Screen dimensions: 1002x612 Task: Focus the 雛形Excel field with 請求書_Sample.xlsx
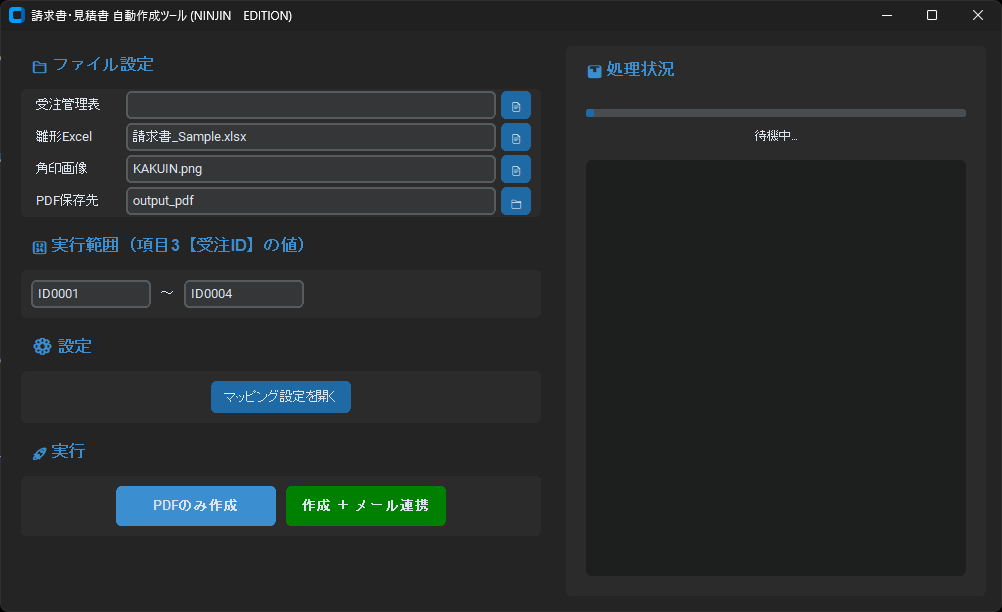(311, 137)
